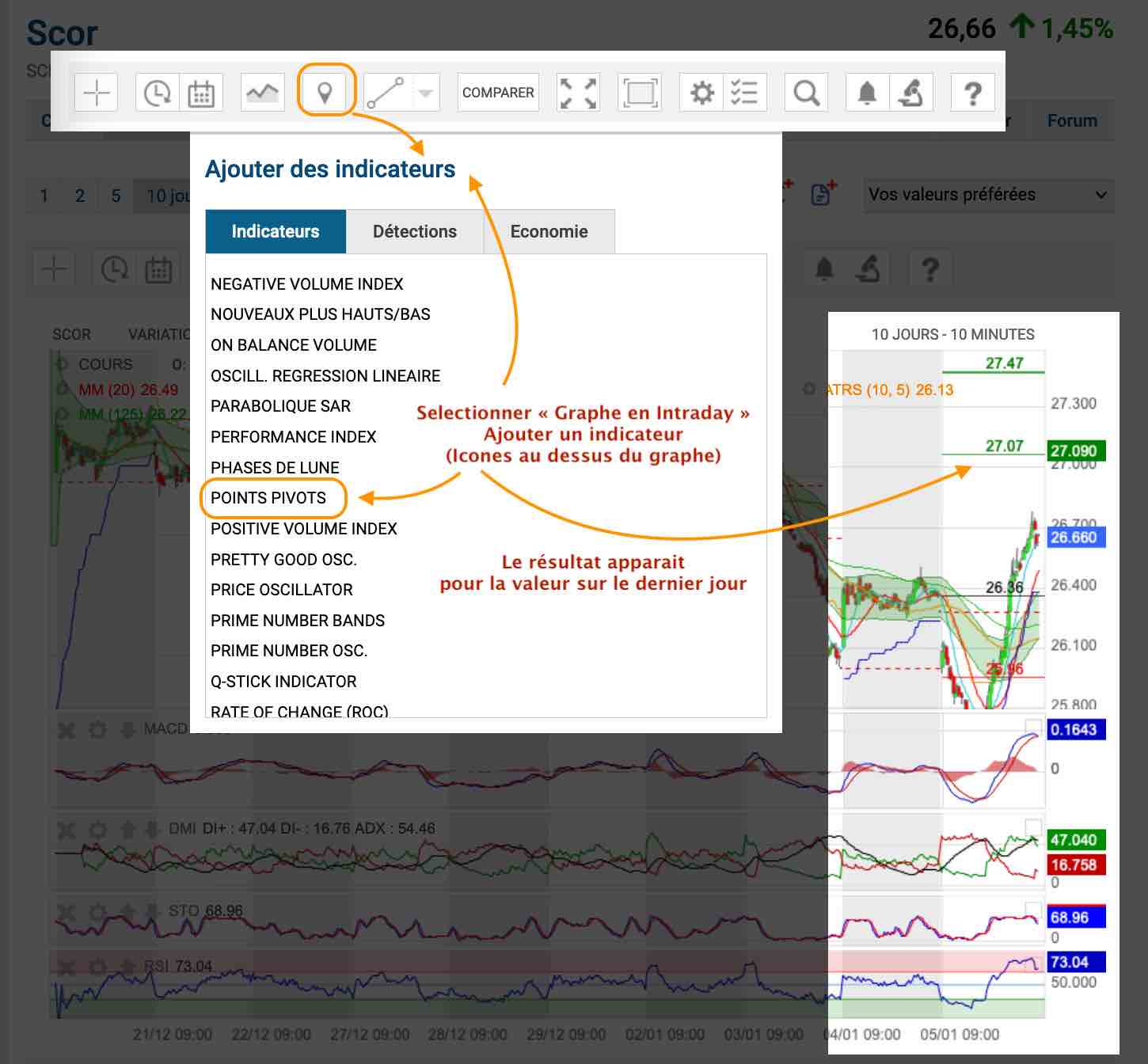
Task: Open STO panel settings gear
Action: click(x=97, y=912)
